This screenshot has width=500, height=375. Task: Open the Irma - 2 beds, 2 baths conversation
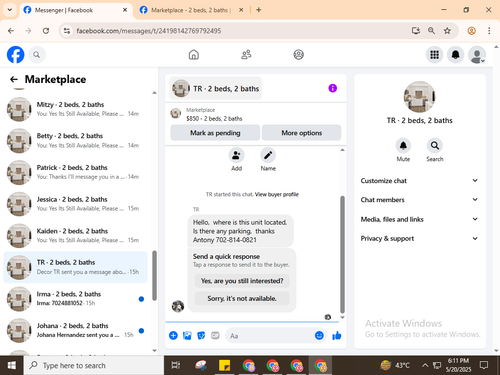(x=75, y=299)
